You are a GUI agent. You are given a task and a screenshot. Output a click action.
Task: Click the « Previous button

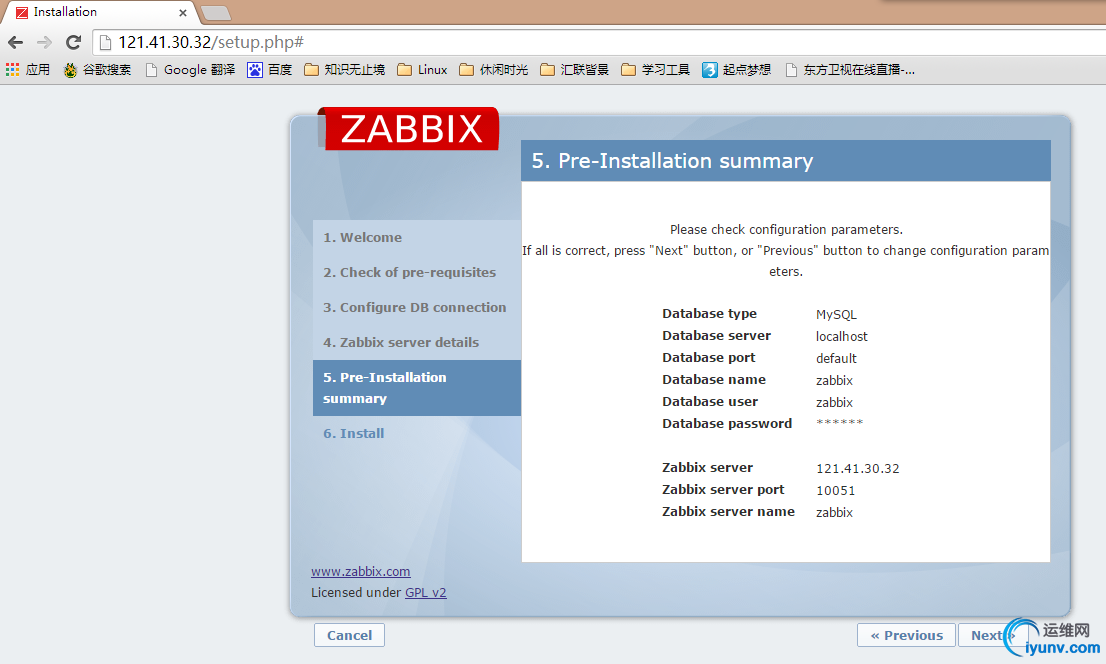[906, 635]
